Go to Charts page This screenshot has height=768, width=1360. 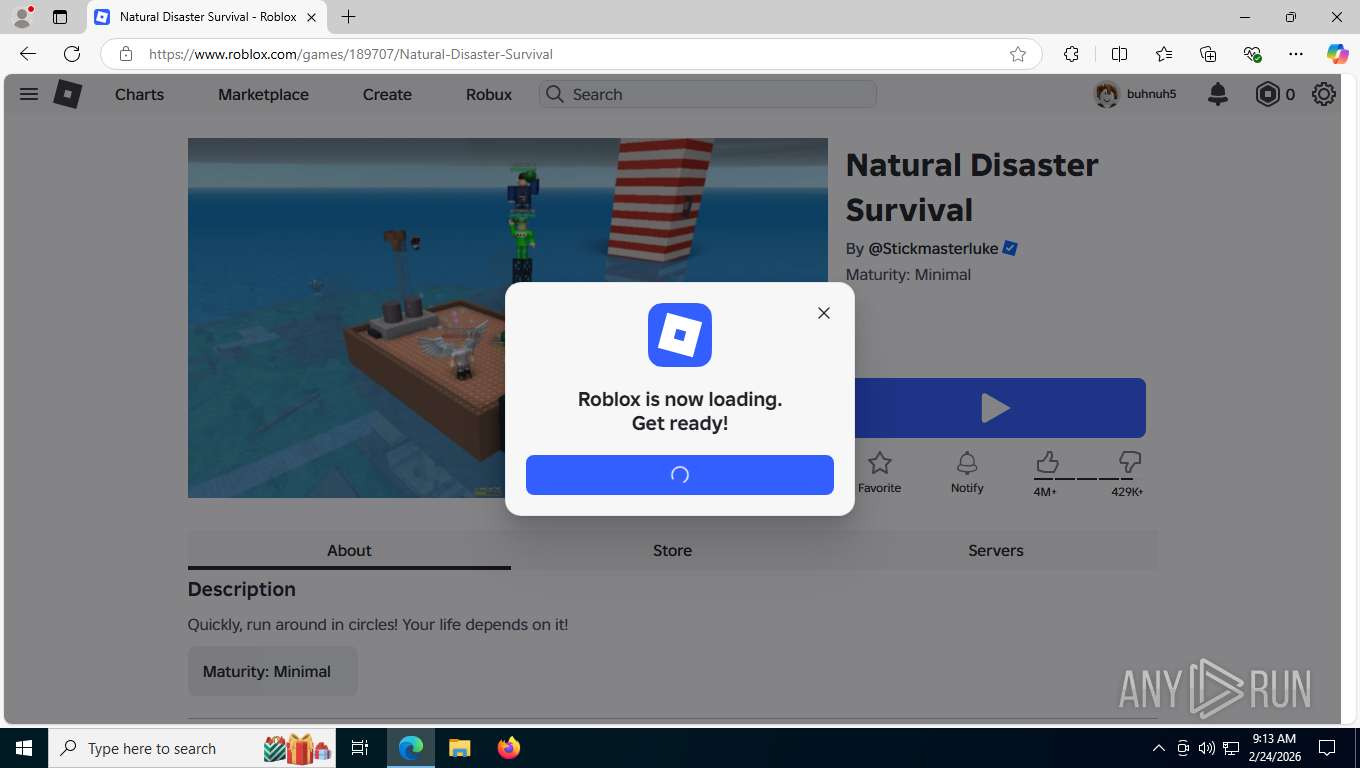[139, 94]
